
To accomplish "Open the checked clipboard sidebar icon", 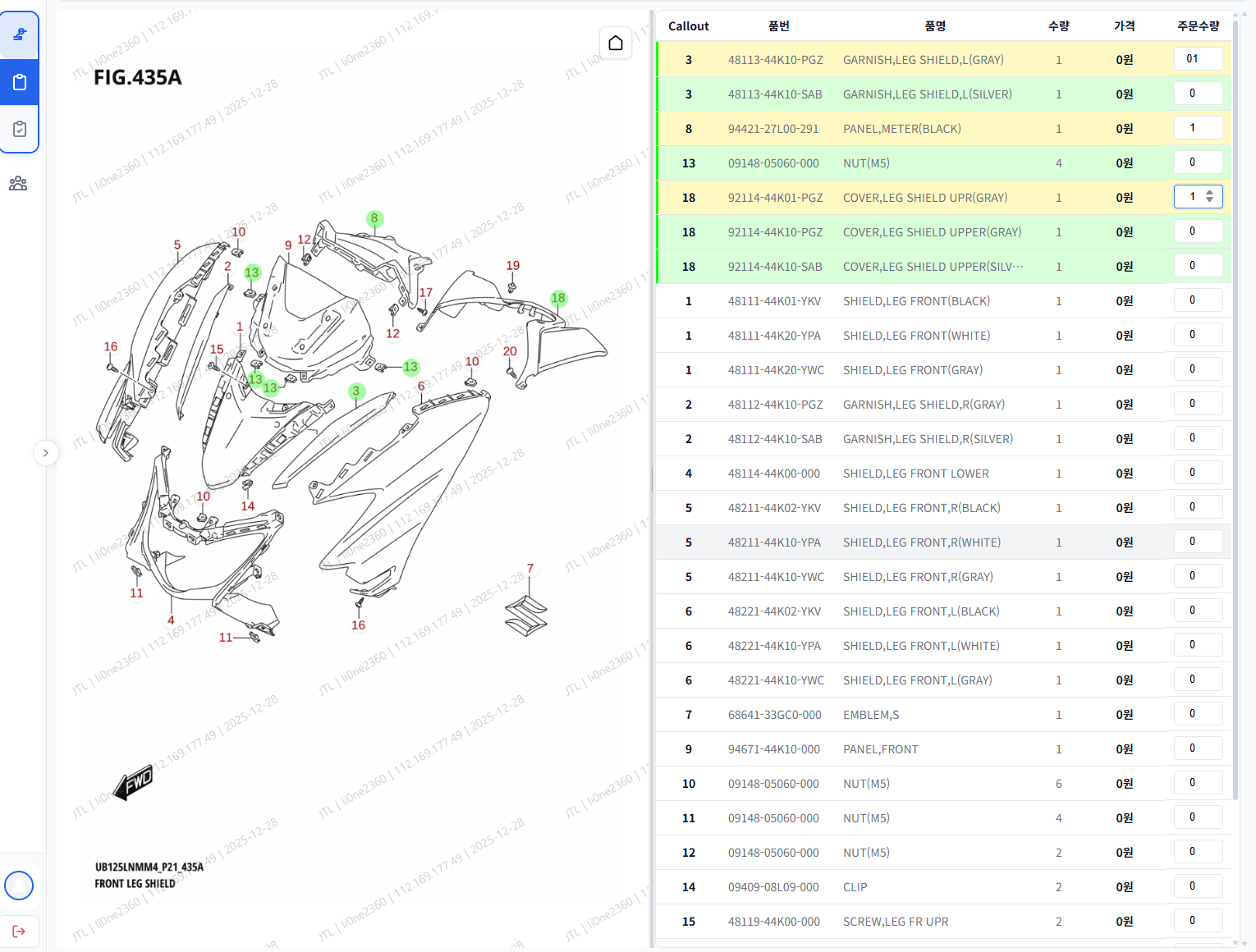I will pyautogui.click(x=20, y=129).
